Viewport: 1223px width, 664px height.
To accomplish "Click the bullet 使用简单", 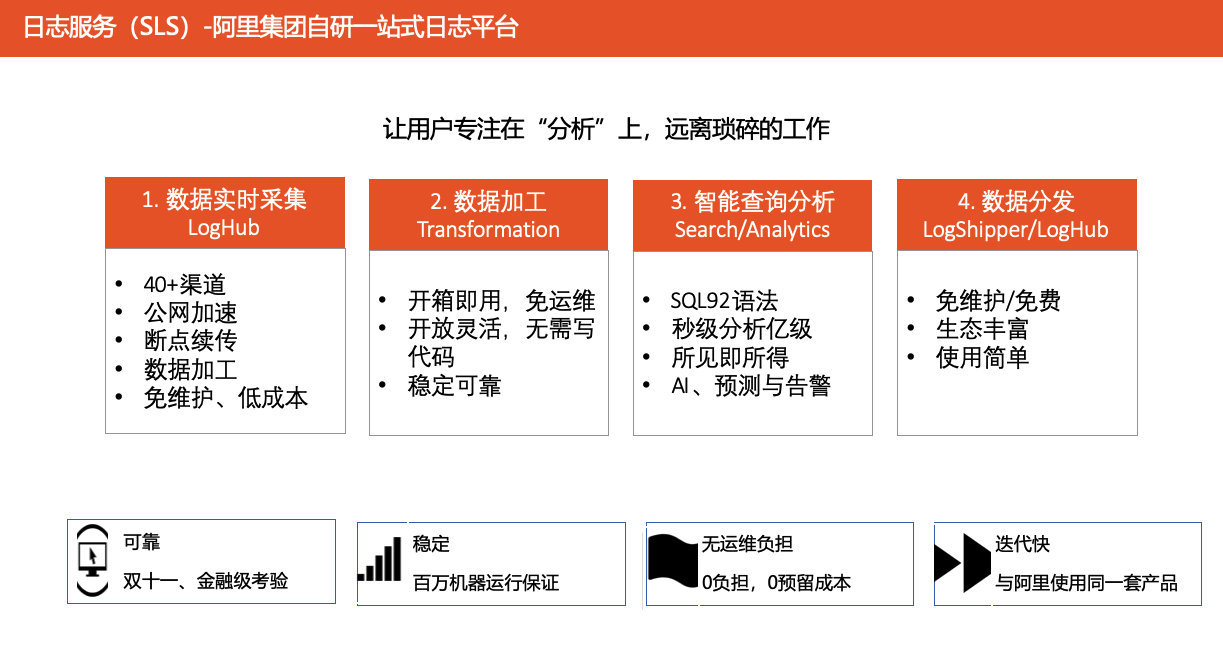I will [x=981, y=357].
